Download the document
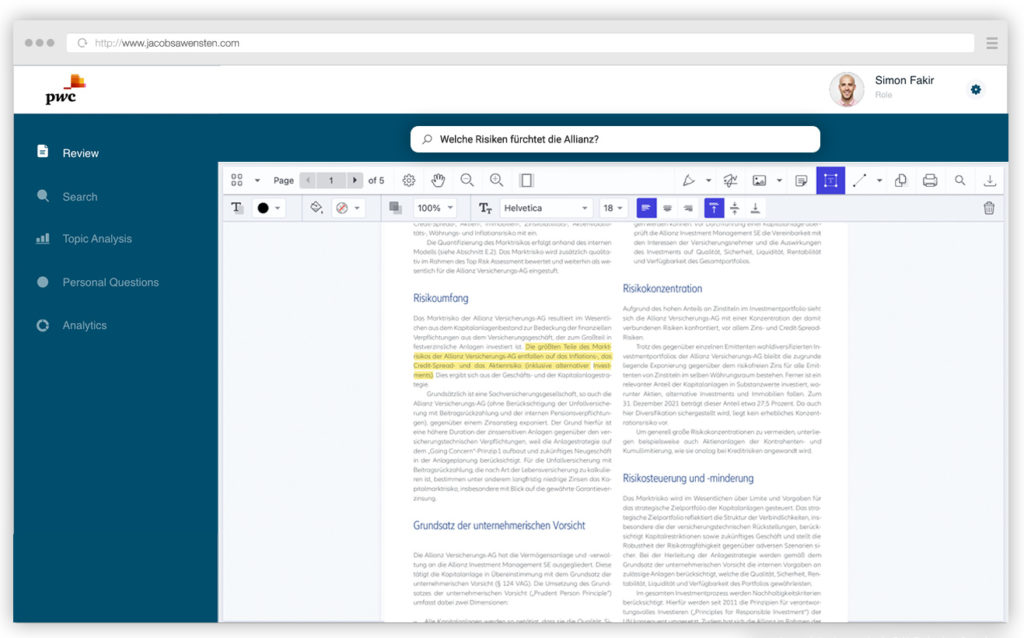The width and height of the screenshot is (1024, 638). [x=990, y=180]
